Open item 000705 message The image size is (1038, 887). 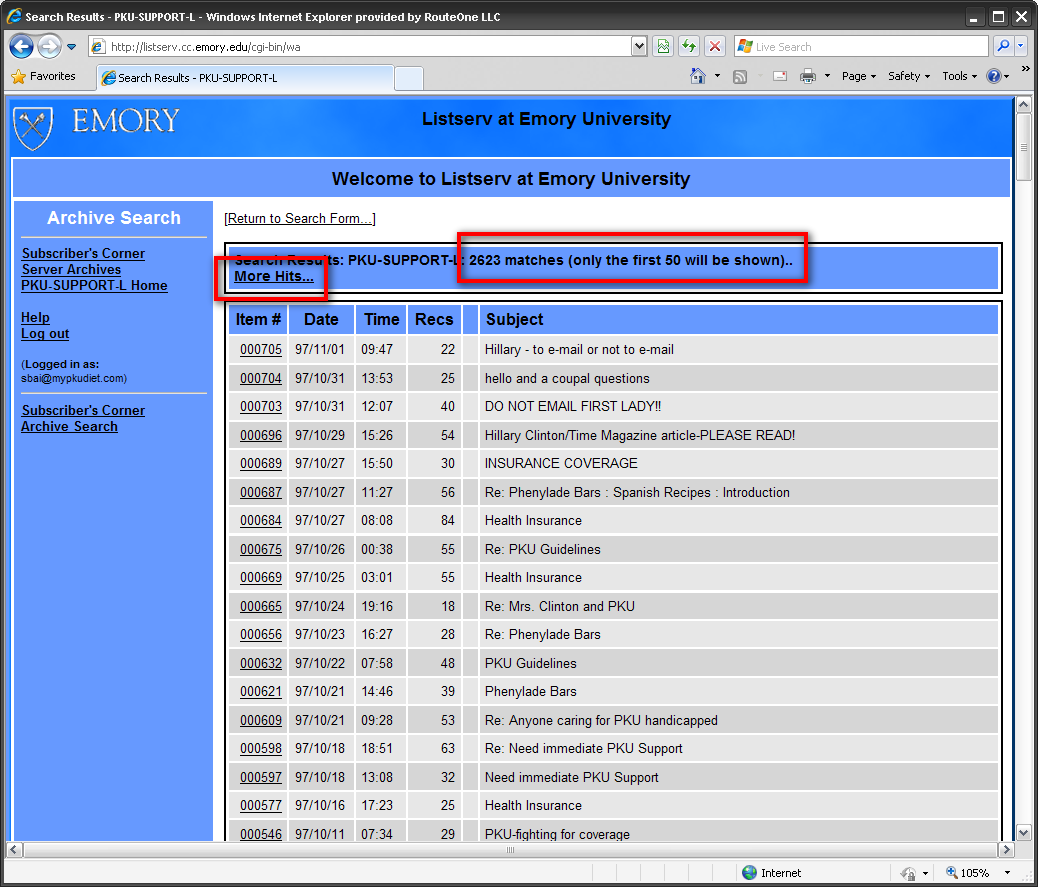click(261, 350)
